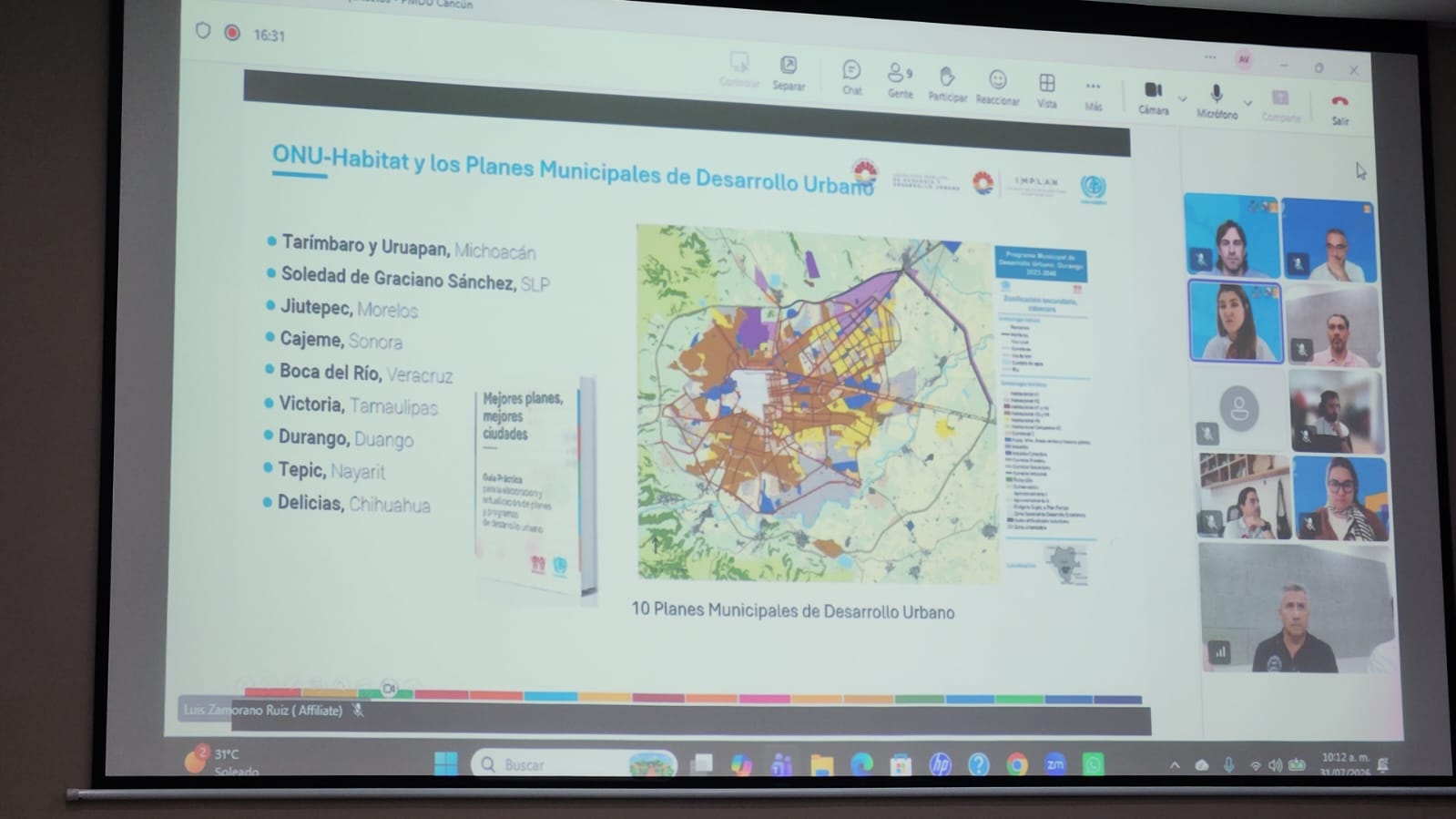Click the 'Jiutepec, Morelos' bullet
The width and height of the screenshot is (1456, 819).
341,308
